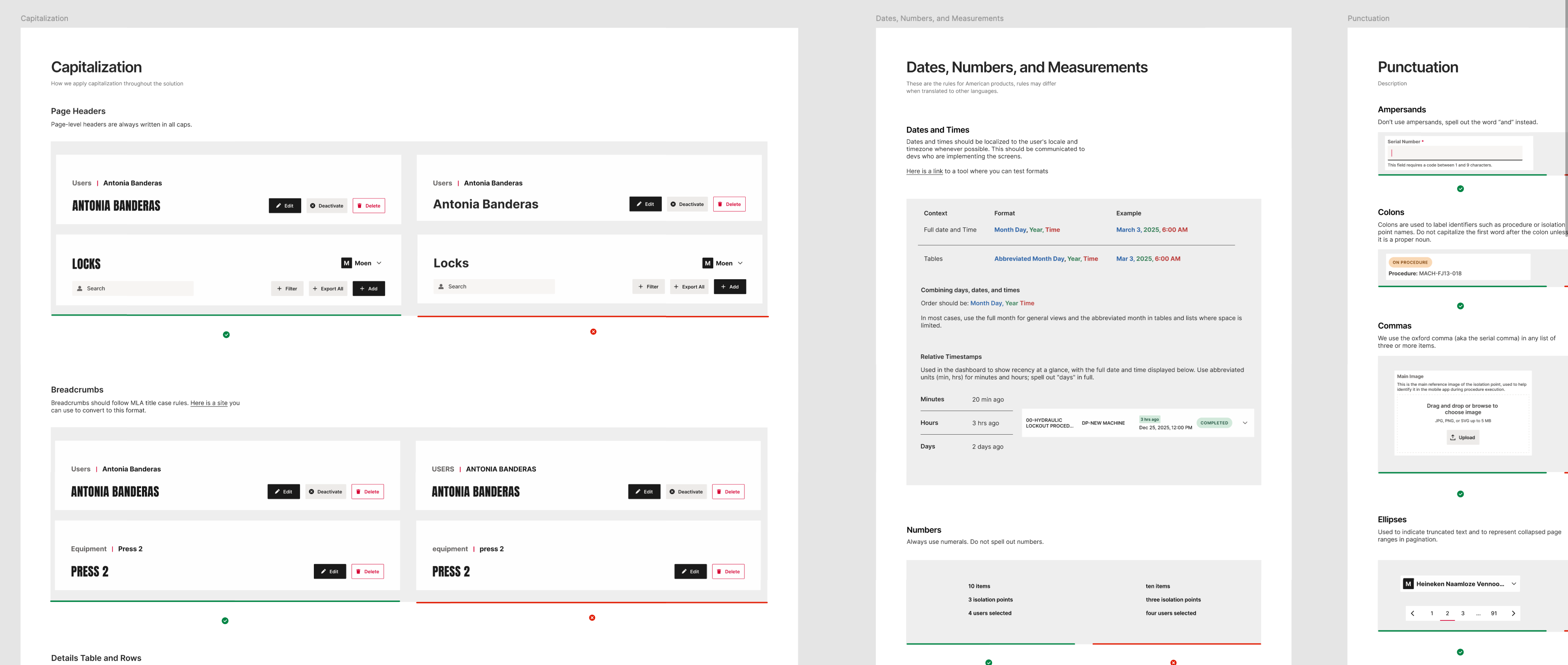This screenshot has width=1568, height=665.
Task: Open 'Here is a link' under Dates and Times
Action: (x=924, y=171)
